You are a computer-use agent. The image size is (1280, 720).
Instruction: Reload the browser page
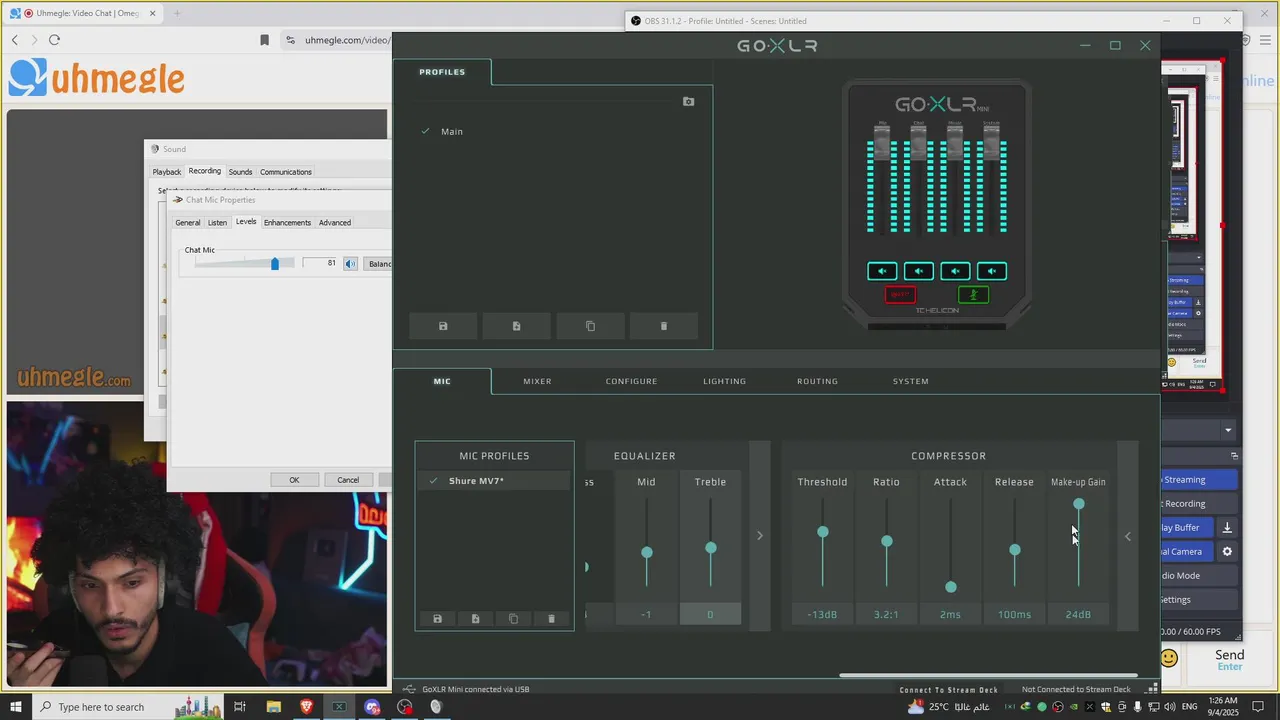[x=54, y=40]
